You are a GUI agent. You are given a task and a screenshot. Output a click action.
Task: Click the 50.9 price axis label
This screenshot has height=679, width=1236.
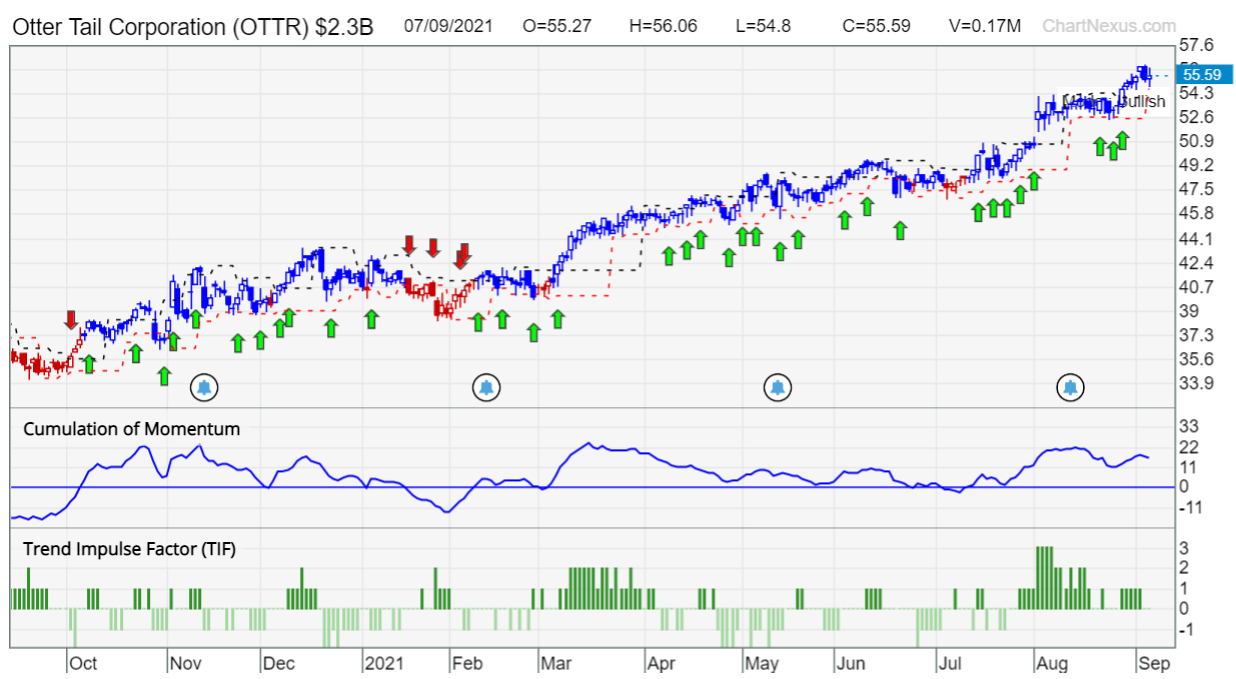(1197, 140)
